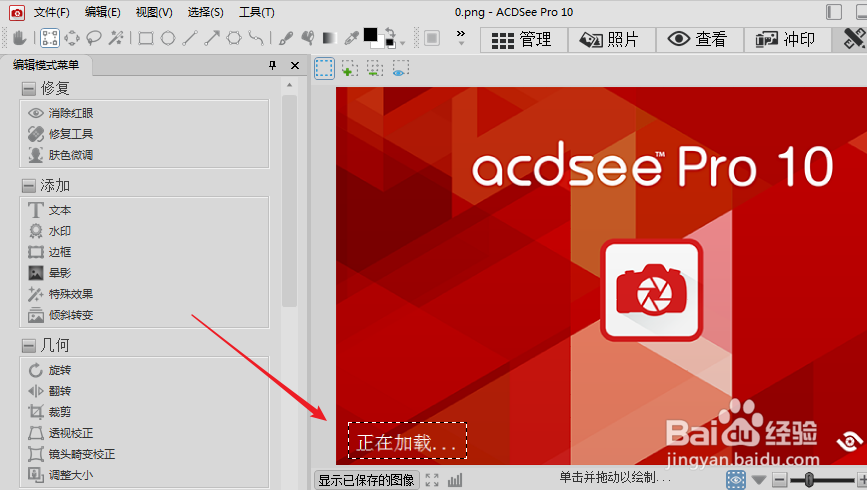Open 修复工具

click(x=60, y=134)
